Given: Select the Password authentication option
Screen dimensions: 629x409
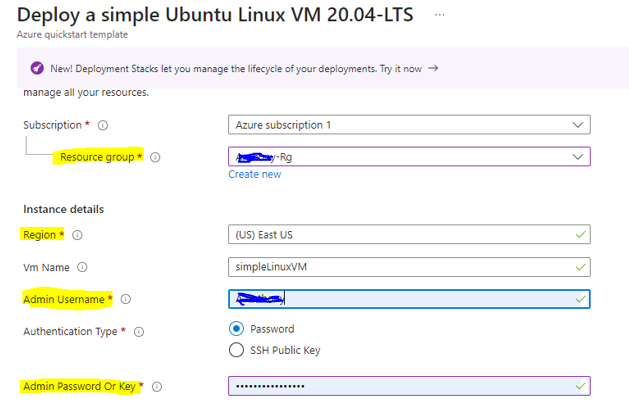Looking at the screenshot, I should coord(237,329).
